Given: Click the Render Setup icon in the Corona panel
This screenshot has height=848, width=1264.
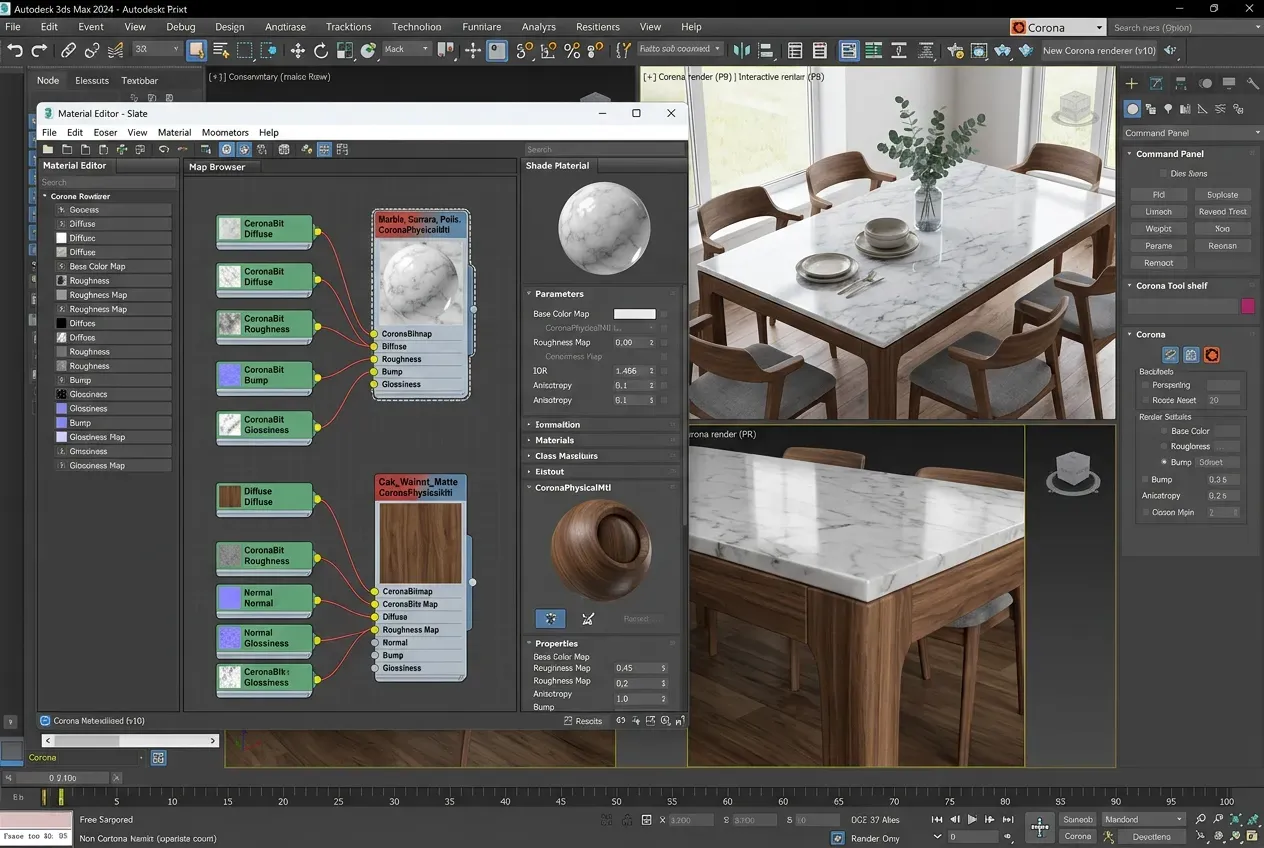Looking at the screenshot, I should click(1212, 355).
